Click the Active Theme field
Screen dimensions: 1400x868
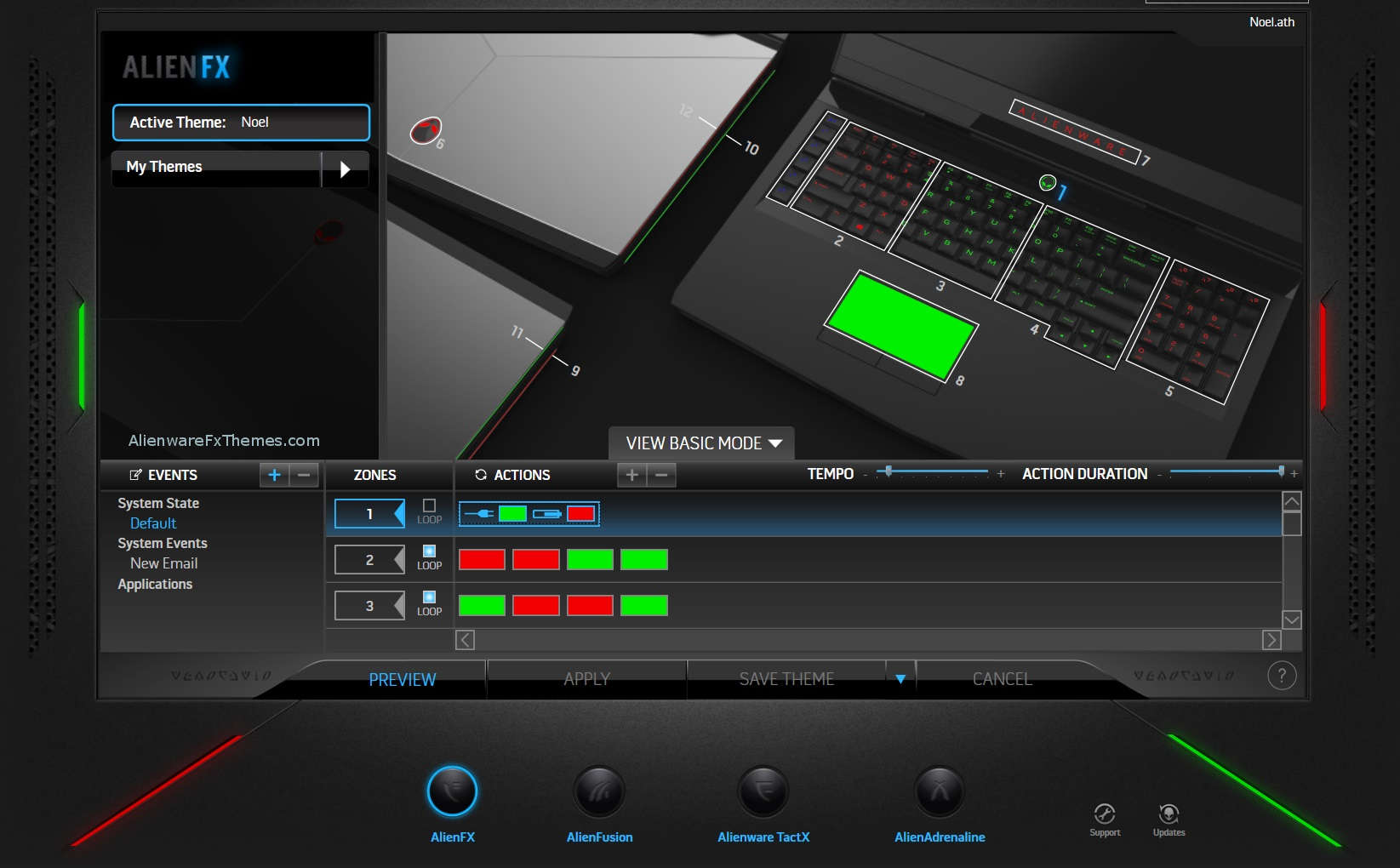[241, 123]
